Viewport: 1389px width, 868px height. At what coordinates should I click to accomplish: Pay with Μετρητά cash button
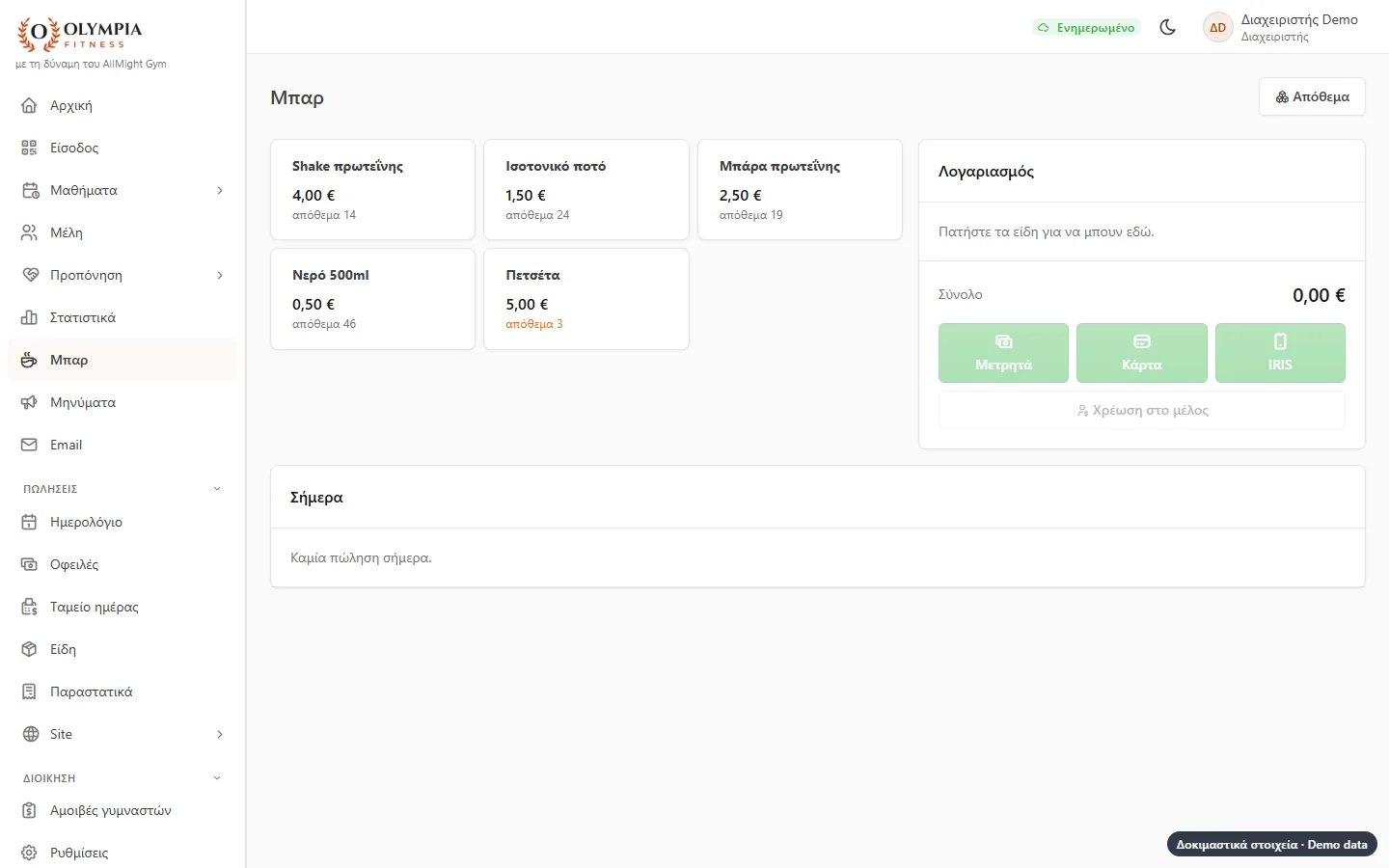[1003, 353]
